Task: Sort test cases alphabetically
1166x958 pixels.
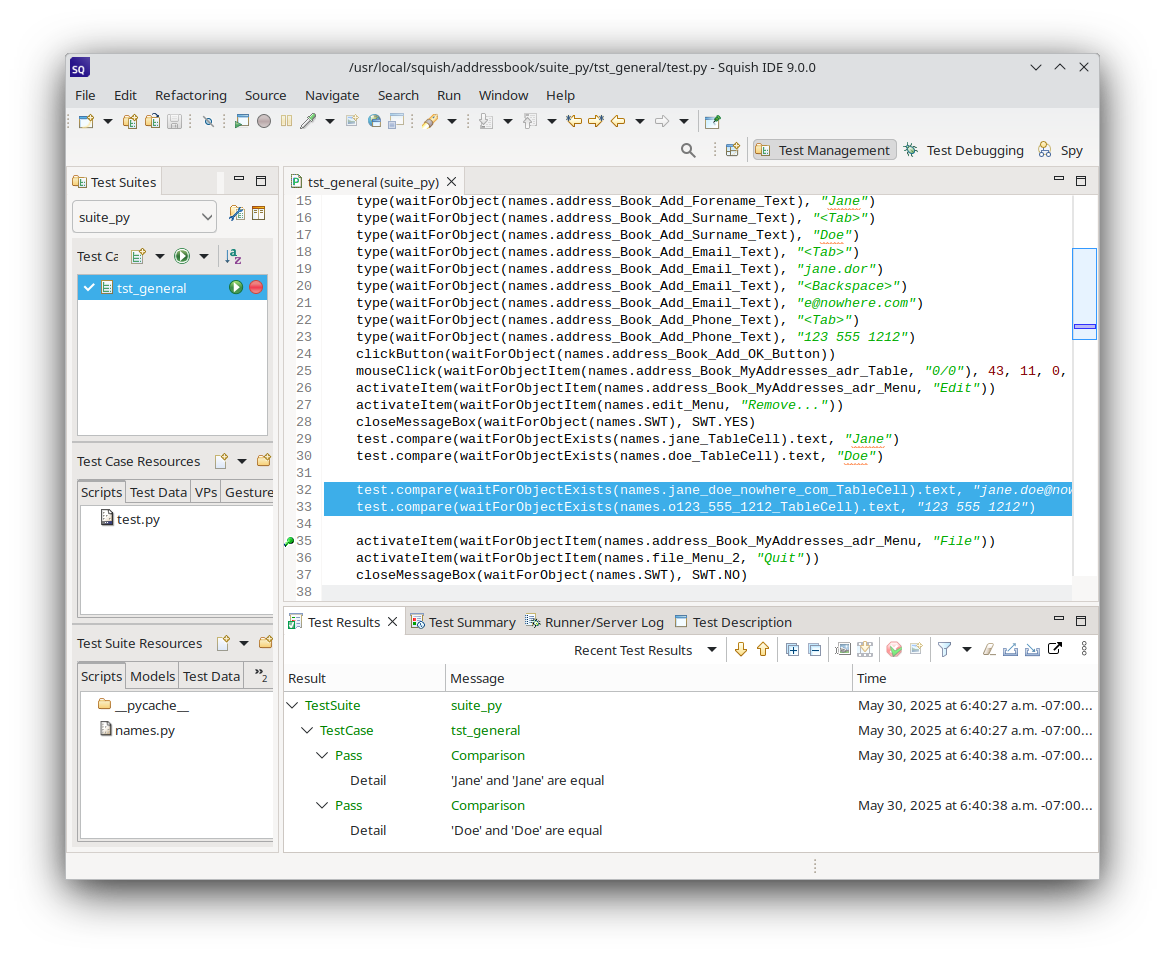Action: [x=233, y=256]
